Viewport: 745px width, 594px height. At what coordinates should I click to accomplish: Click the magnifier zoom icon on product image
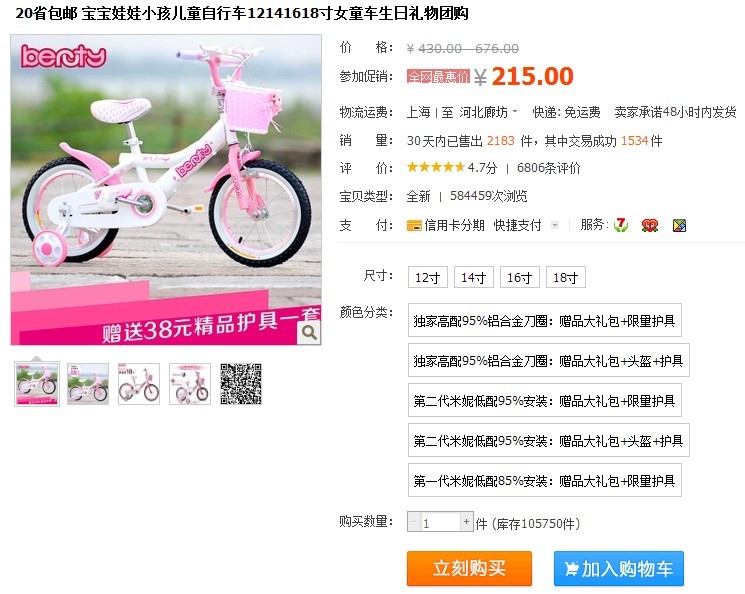[x=309, y=332]
